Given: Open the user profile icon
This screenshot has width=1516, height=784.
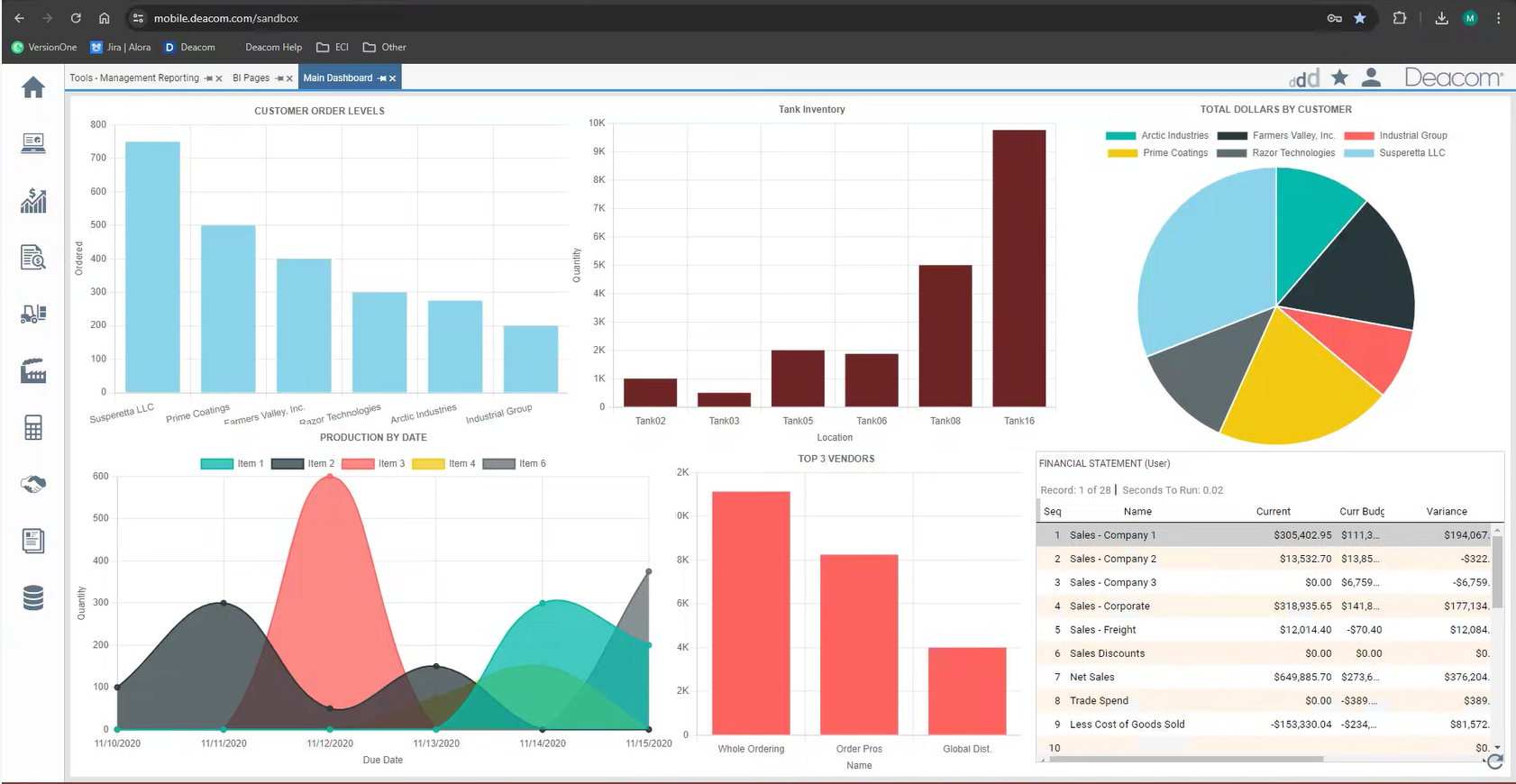Looking at the screenshot, I should click(x=1371, y=78).
